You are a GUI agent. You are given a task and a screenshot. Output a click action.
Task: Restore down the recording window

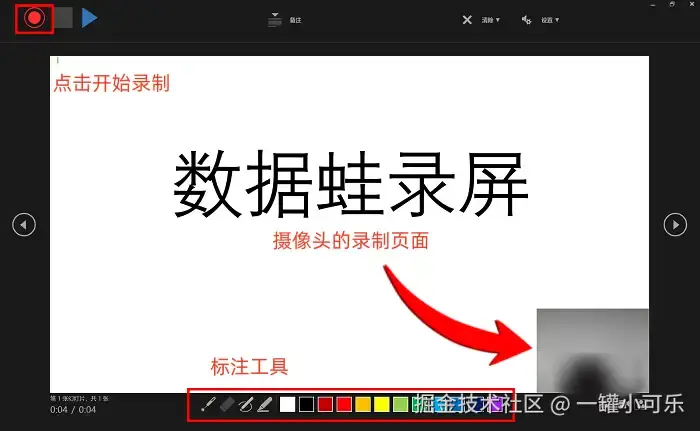click(x=672, y=4)
